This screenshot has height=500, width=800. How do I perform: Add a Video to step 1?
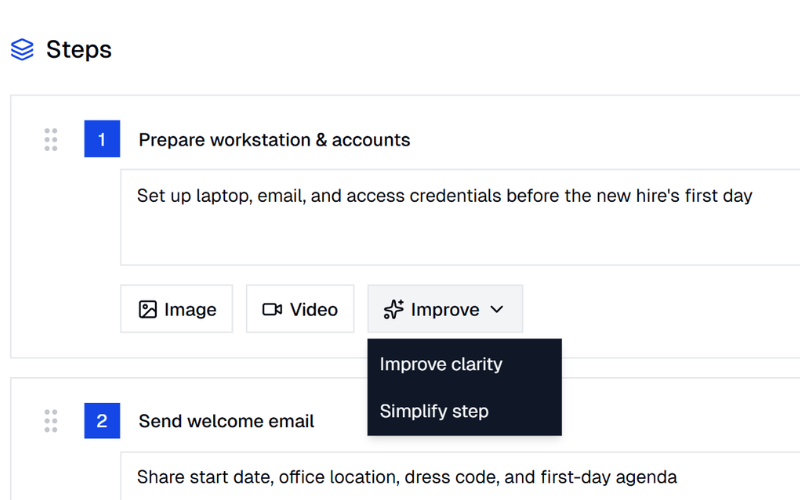(300, 309)
